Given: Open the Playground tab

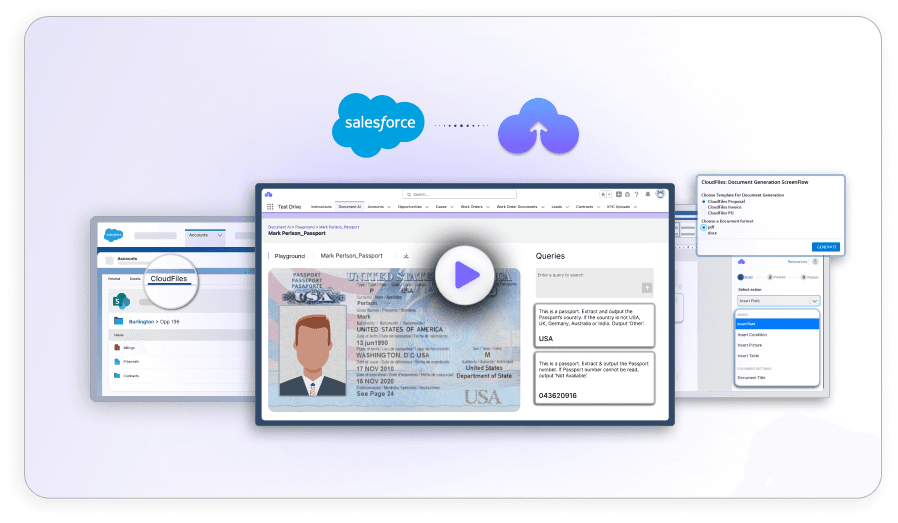Looking at the screenshot, I should click(290, 256).
